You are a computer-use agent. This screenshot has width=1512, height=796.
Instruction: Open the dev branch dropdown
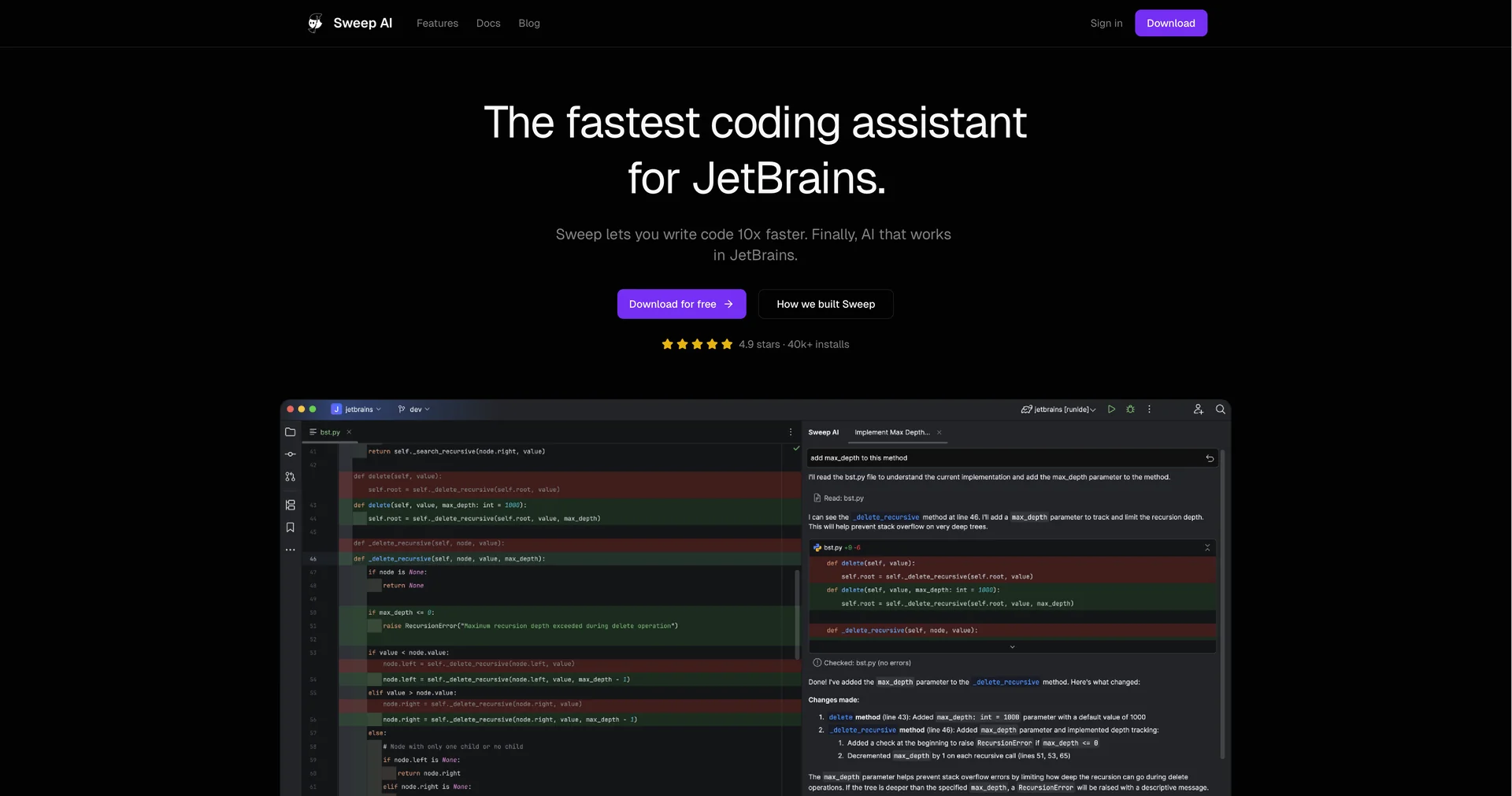[414, 409]
